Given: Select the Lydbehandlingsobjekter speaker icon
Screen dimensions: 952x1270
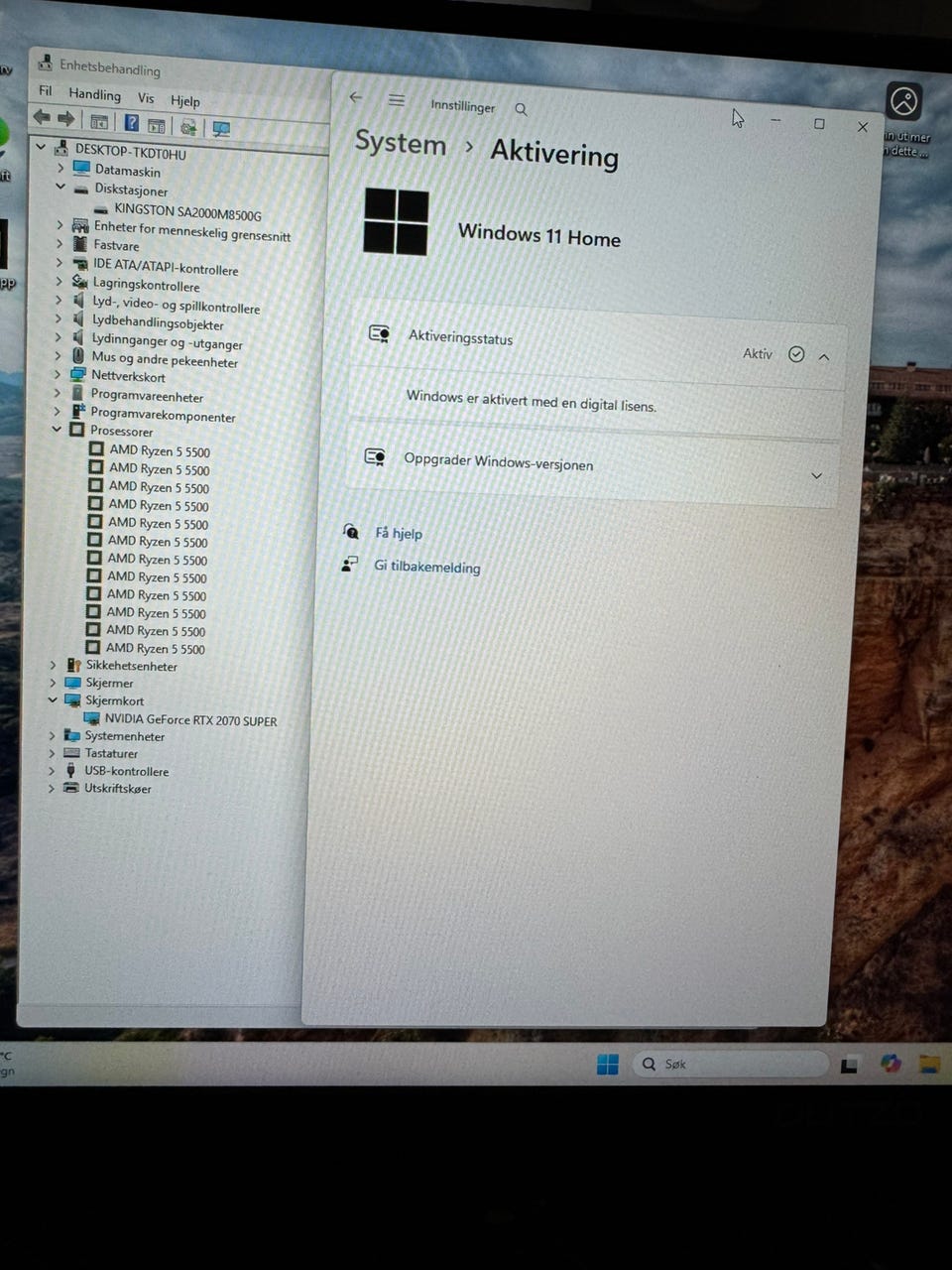Looking at the screenshot, I should [x=78, y=320].
